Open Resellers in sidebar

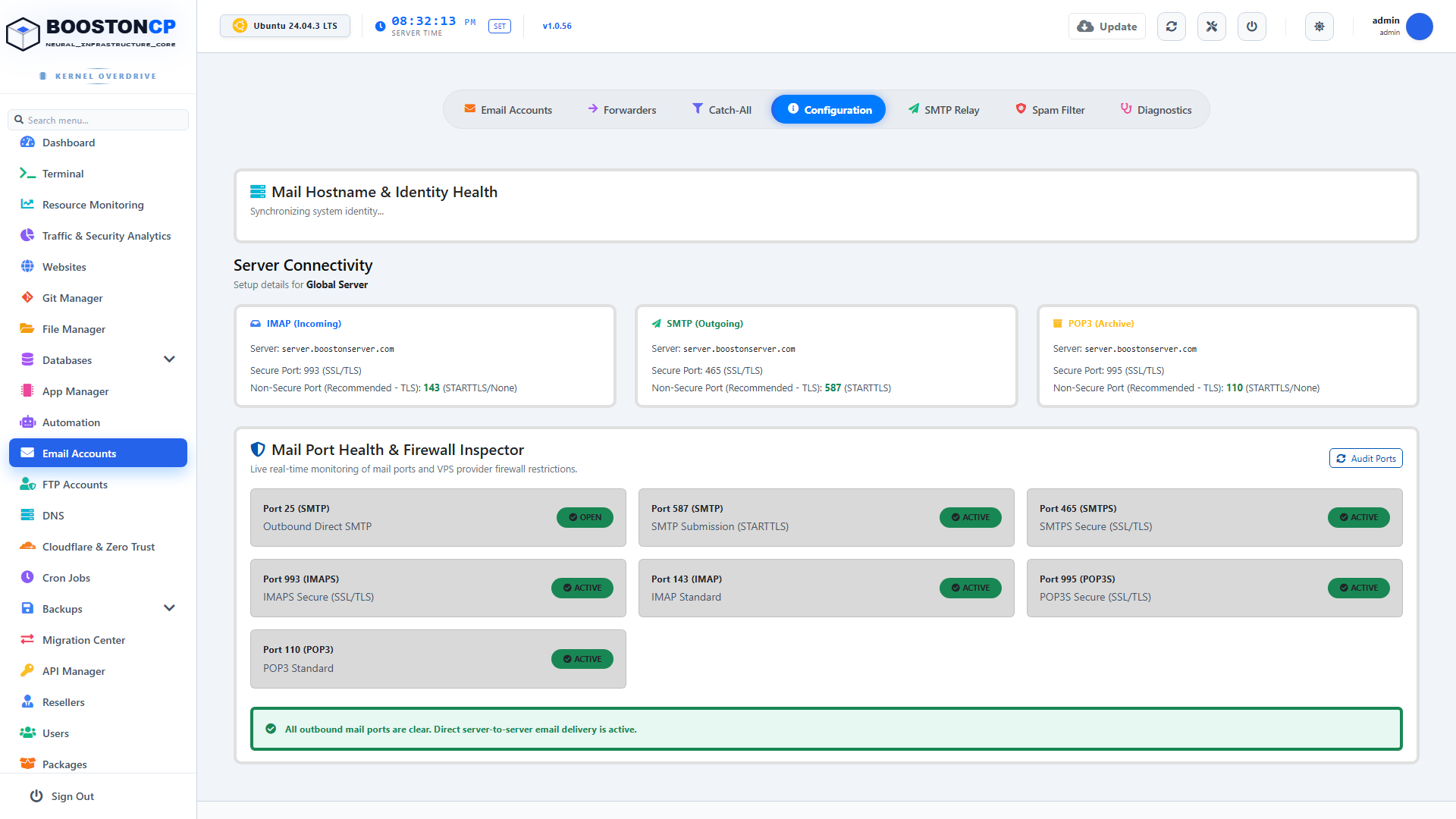coord(98,702)
